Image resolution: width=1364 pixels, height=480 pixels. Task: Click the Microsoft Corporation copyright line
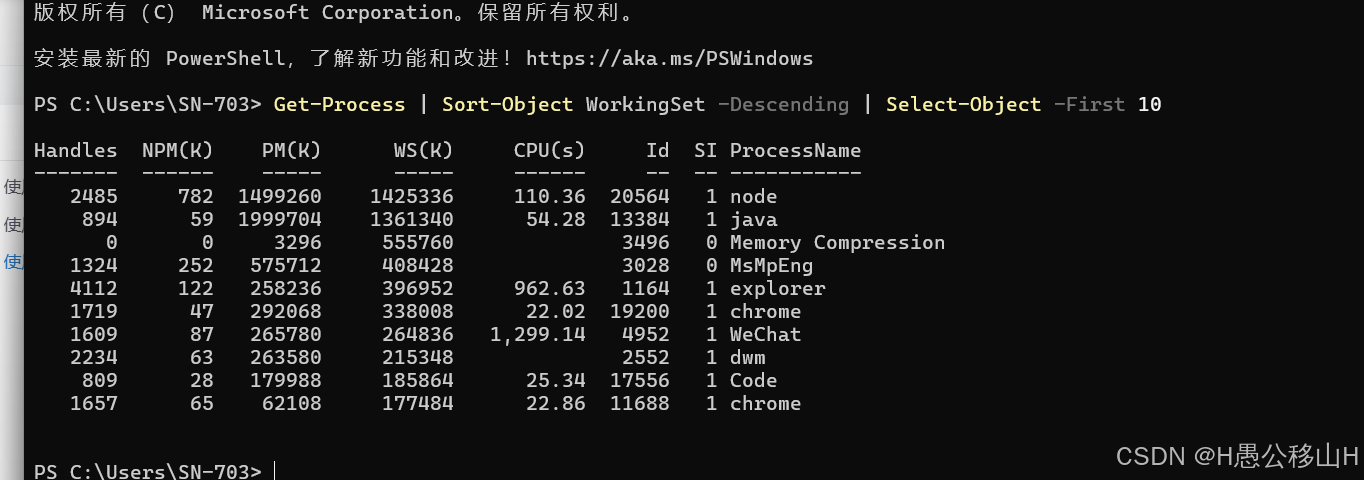click(x=339, y=12)
